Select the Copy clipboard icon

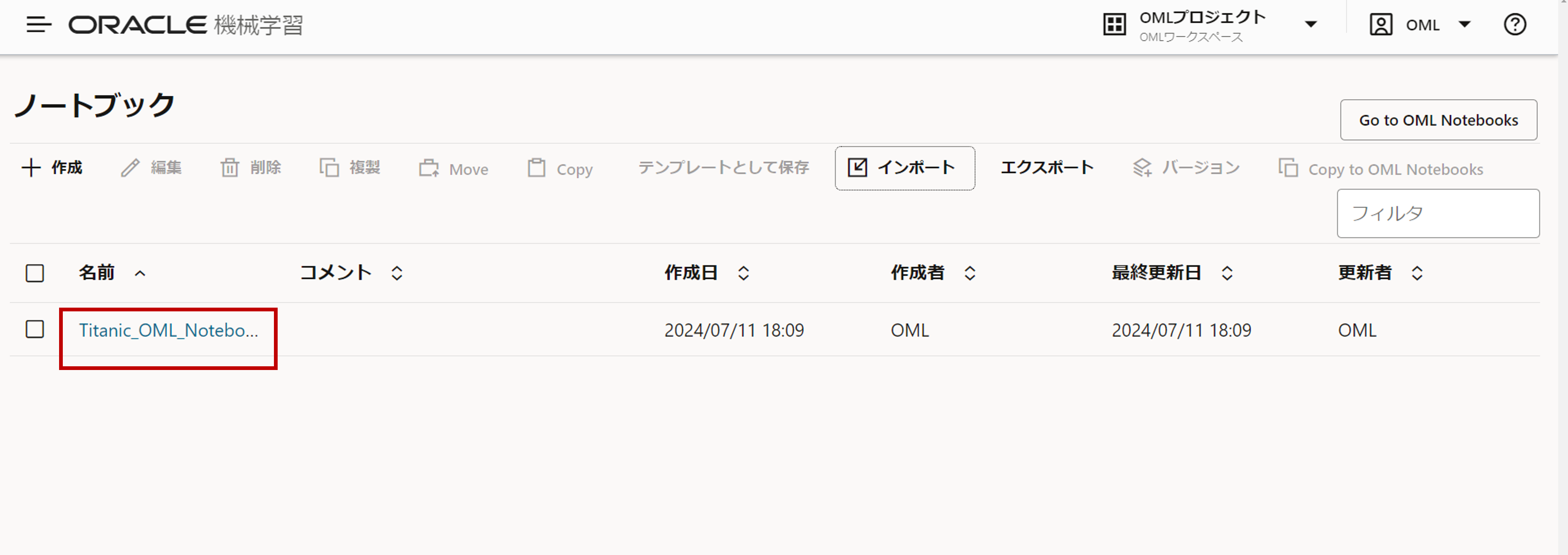(x=535, y=168)
